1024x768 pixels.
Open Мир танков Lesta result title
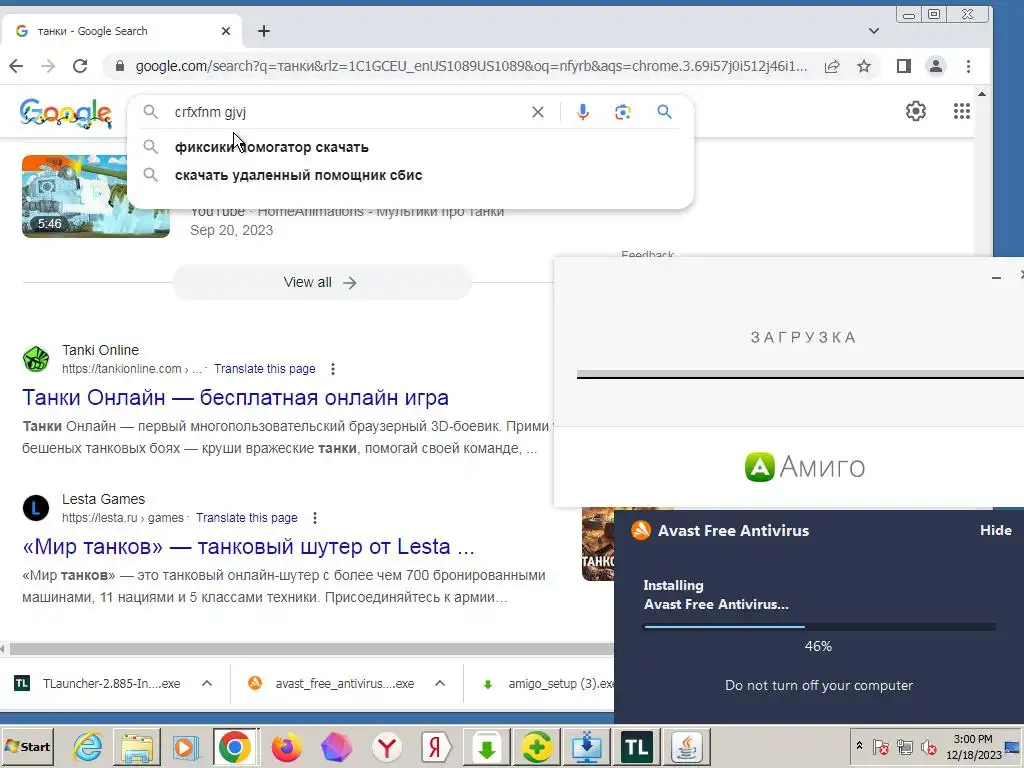pyautogui.click(x=248, y=546)
